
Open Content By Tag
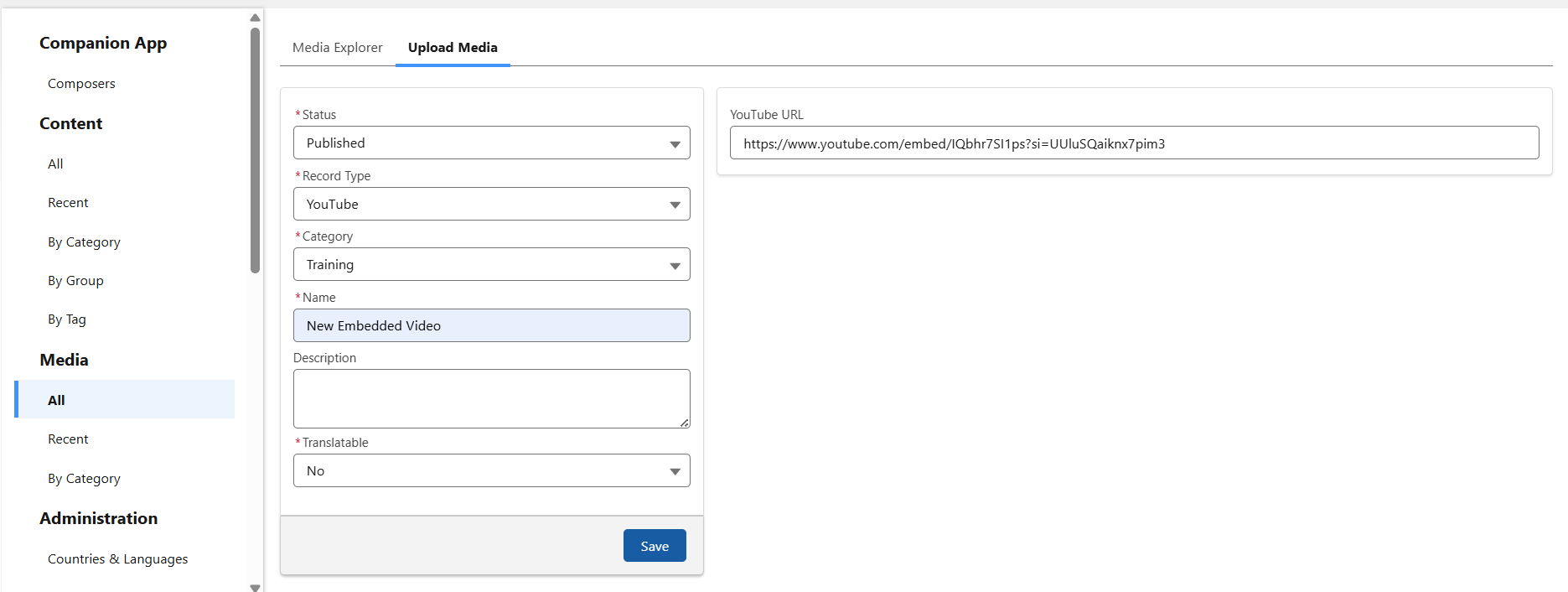(67, 319)
